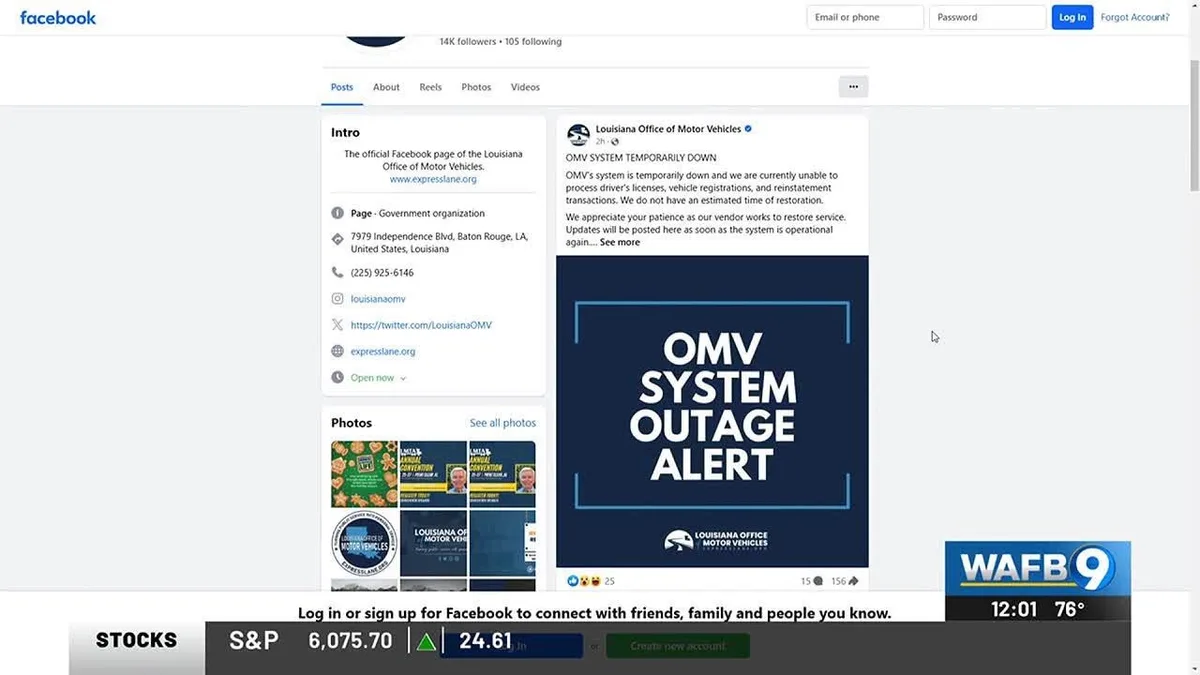This screenshot has width=1200, height=675.
Task: Open the twitter.com/LouisianaOMV link
Action: coord(421,325)
